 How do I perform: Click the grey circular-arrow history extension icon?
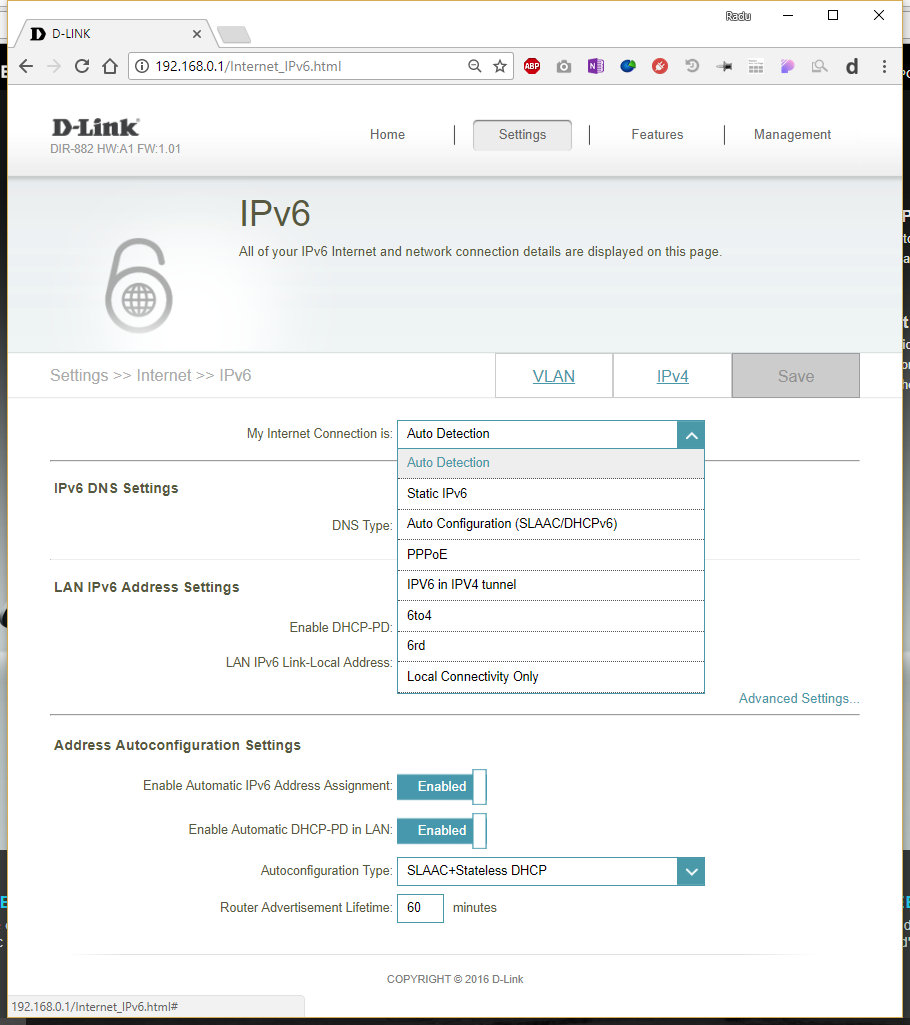[692, 66]
